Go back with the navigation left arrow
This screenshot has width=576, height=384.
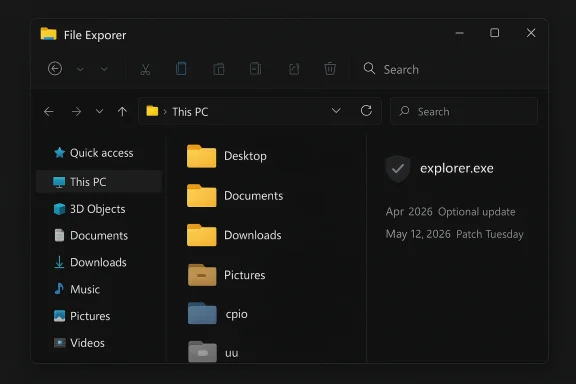(48, 111)
